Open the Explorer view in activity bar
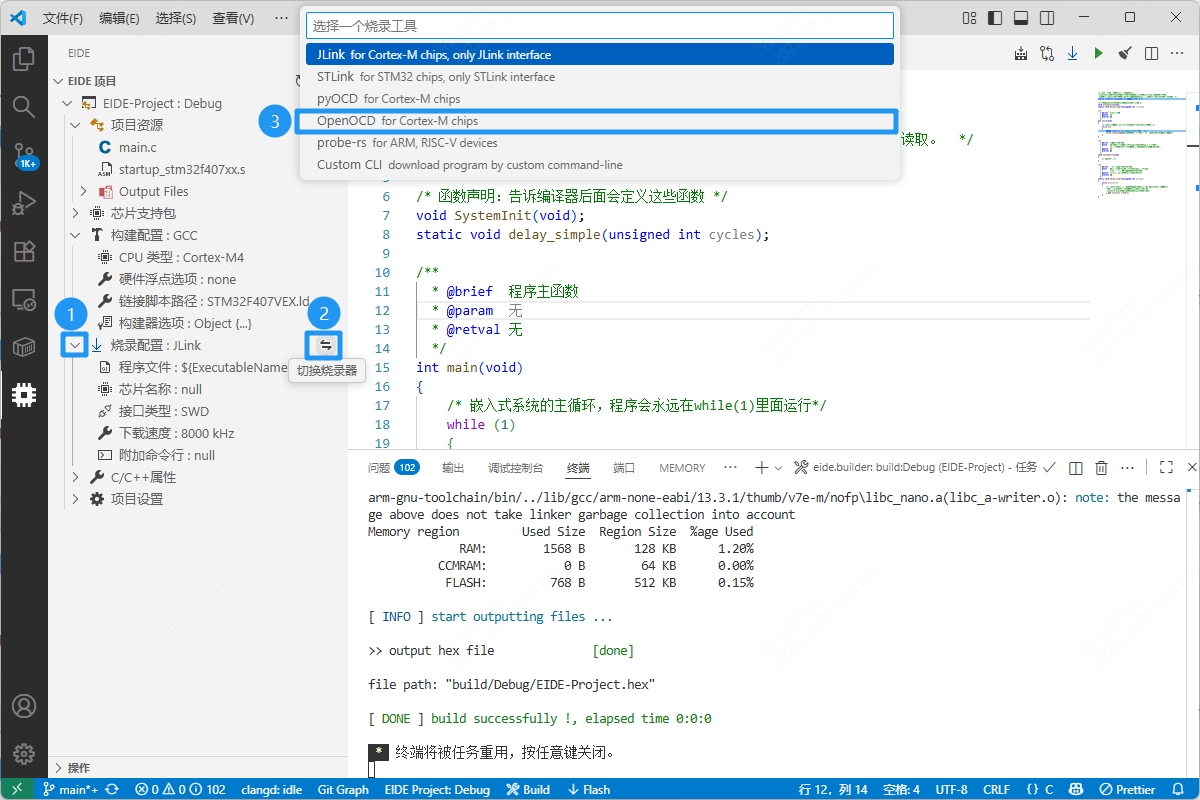 pyautogui.click(x=24, y=59)
